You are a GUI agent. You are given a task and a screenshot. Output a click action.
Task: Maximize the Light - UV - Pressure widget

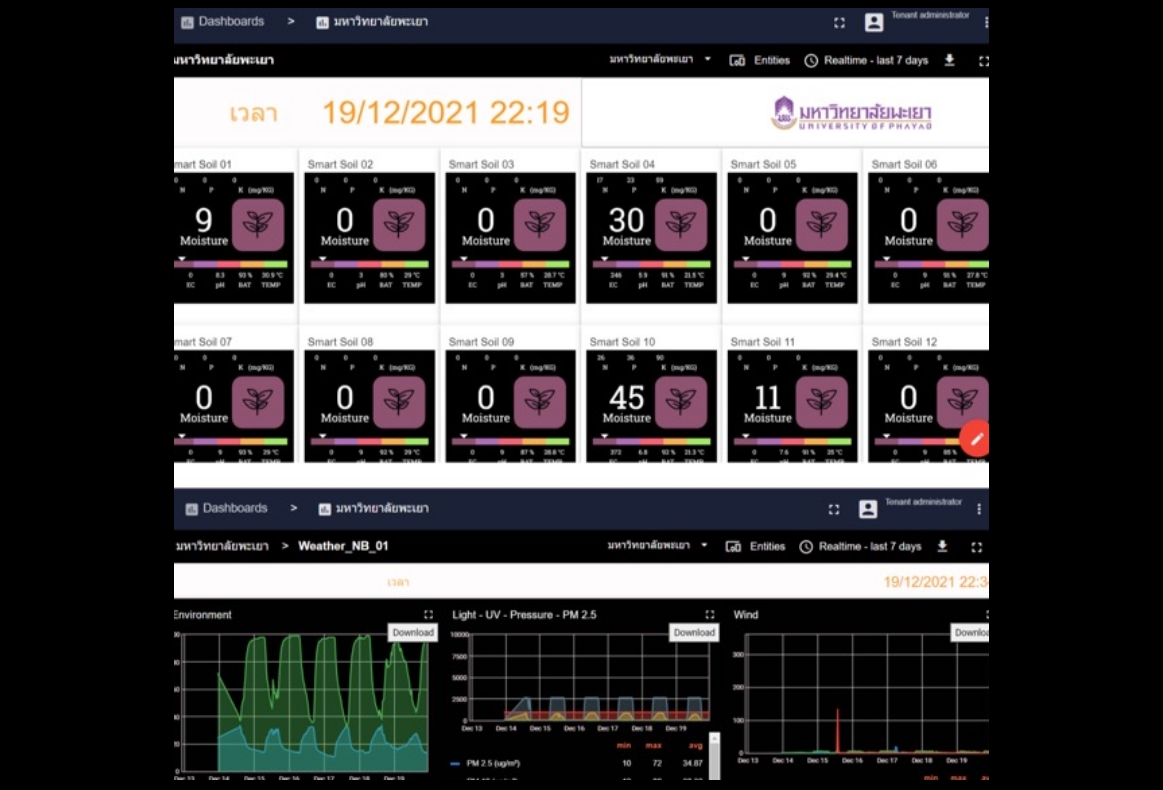(x=710, y=615)
